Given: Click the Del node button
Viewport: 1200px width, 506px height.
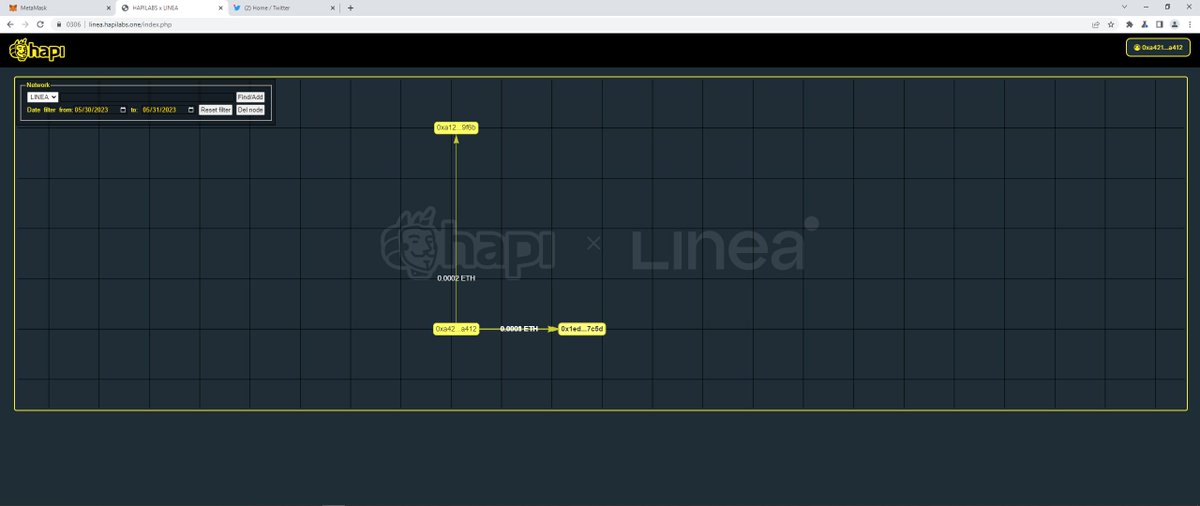Looking at the screenshot, I should coord(250,110).
